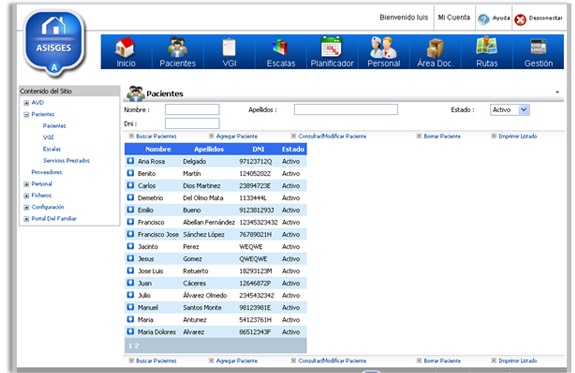Select row icon for Francisco Jose

pyautogui.click(x=131, y=234)
